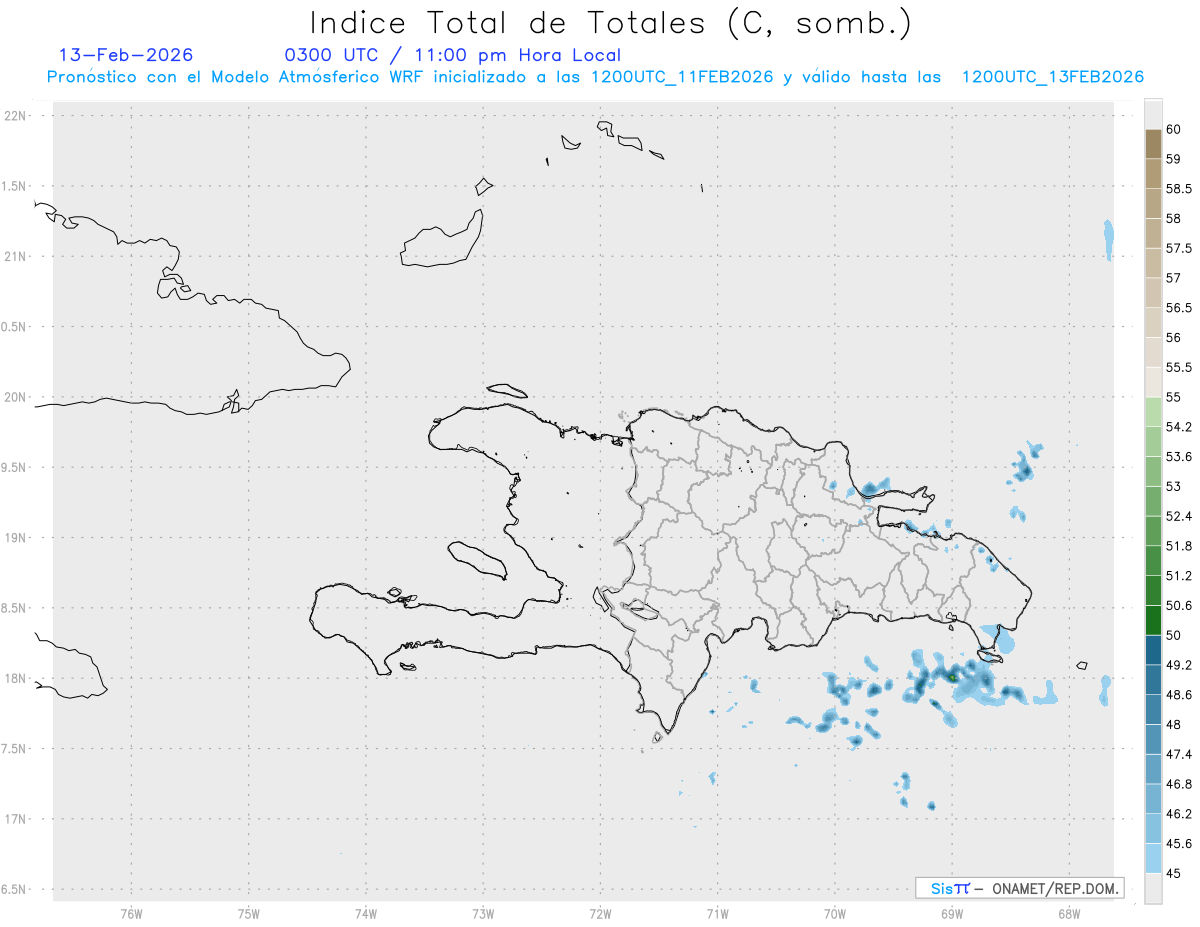Click the '55.5' value on the color scale
The image size is (1200, 927).
point(1180,367)
